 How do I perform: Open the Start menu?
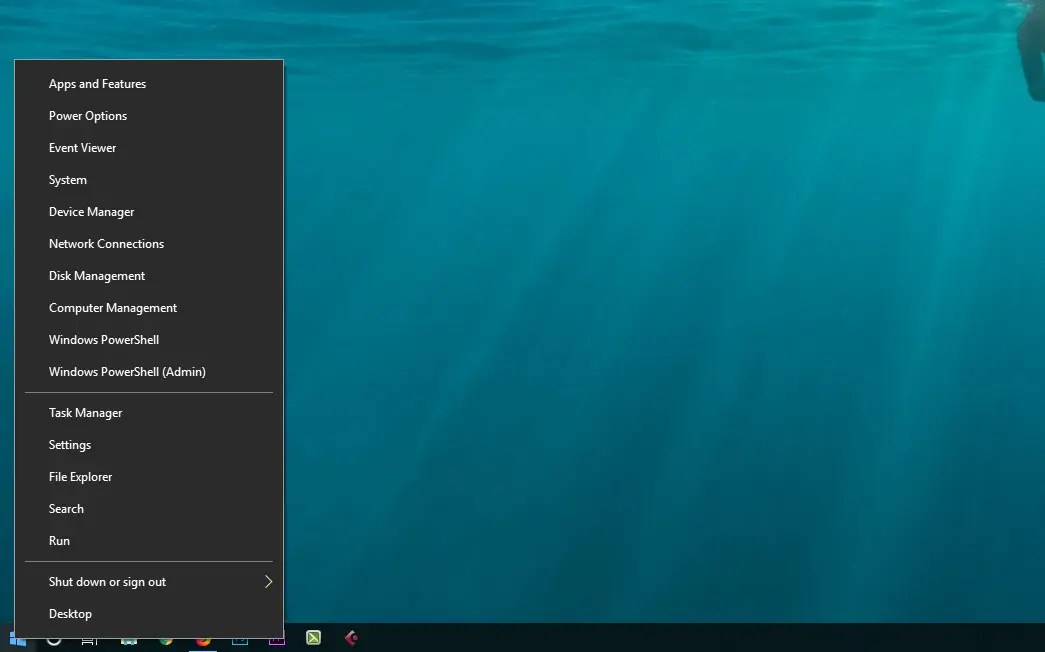pyautogui.click(x=18, y=638)
